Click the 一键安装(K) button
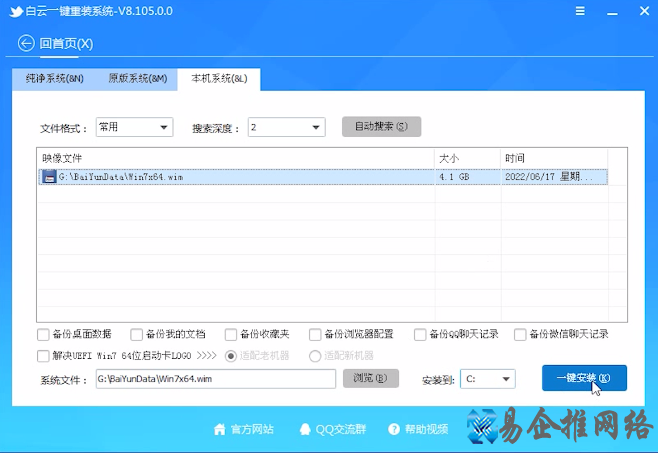 pyautogui.click(x=584, y=378)
